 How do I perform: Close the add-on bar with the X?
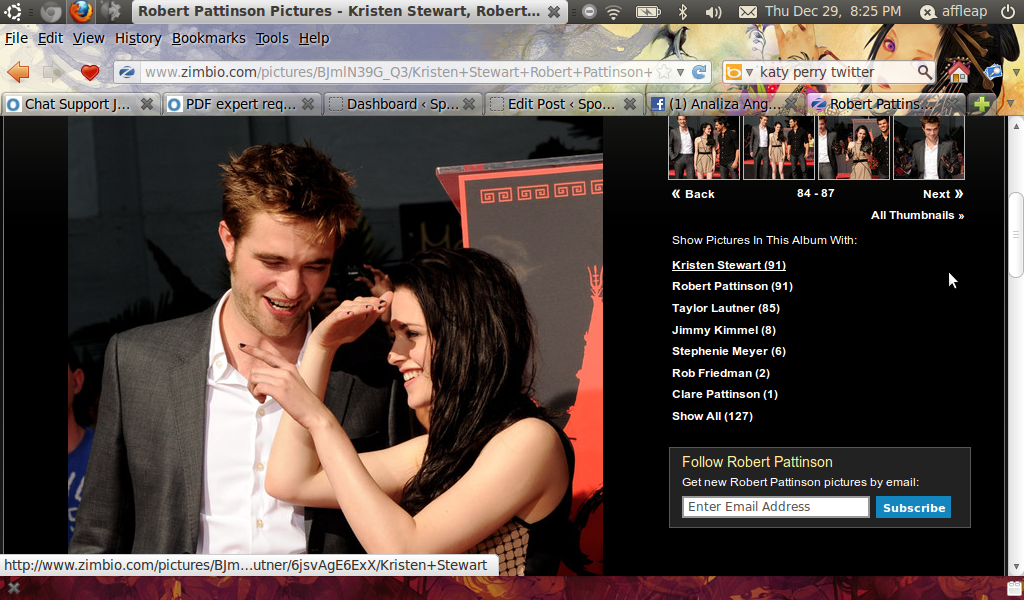tap(13, 588)
